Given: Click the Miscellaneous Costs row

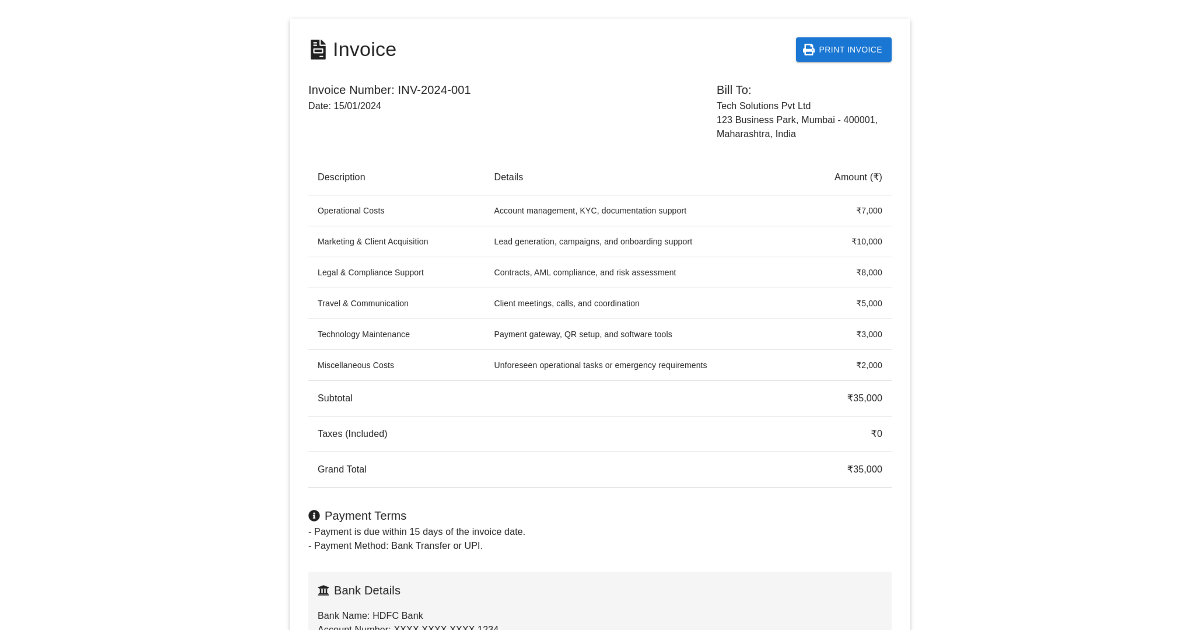Looking at the screenshot, I should [355, 366].
